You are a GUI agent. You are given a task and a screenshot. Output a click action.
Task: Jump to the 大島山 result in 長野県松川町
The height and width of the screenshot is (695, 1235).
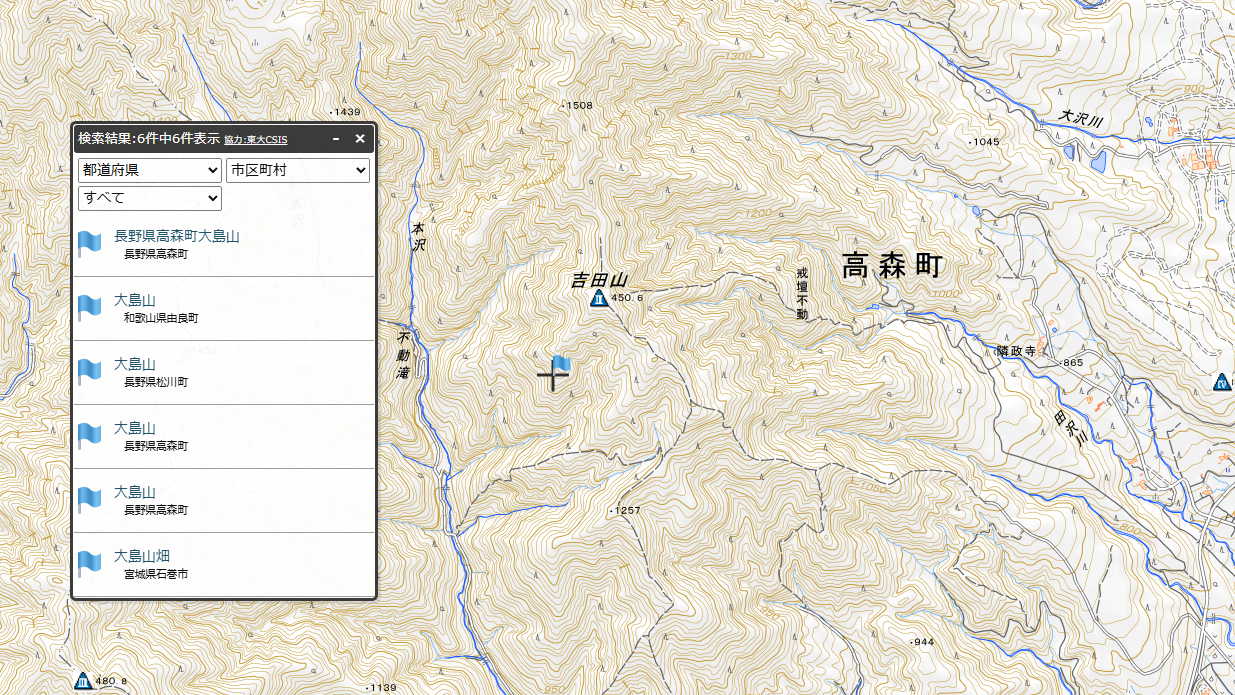click(x=135, y=364)
